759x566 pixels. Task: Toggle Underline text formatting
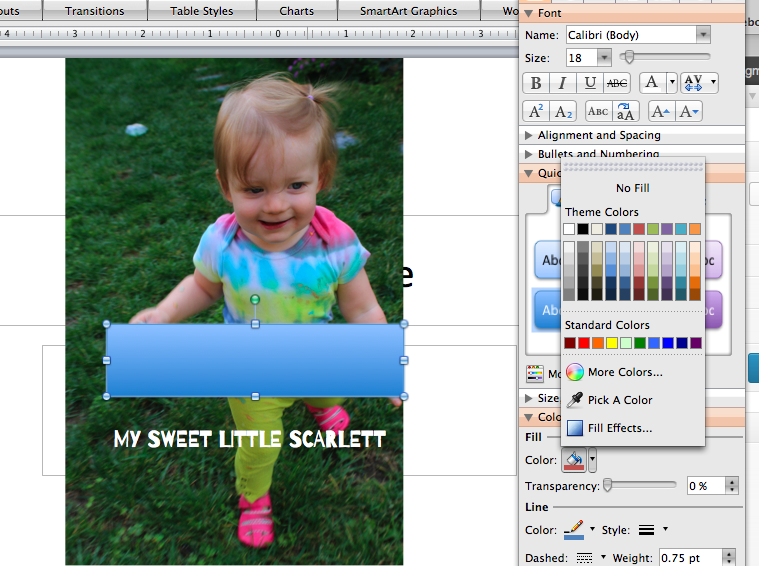pyautogui.click(x=590, y=84)
